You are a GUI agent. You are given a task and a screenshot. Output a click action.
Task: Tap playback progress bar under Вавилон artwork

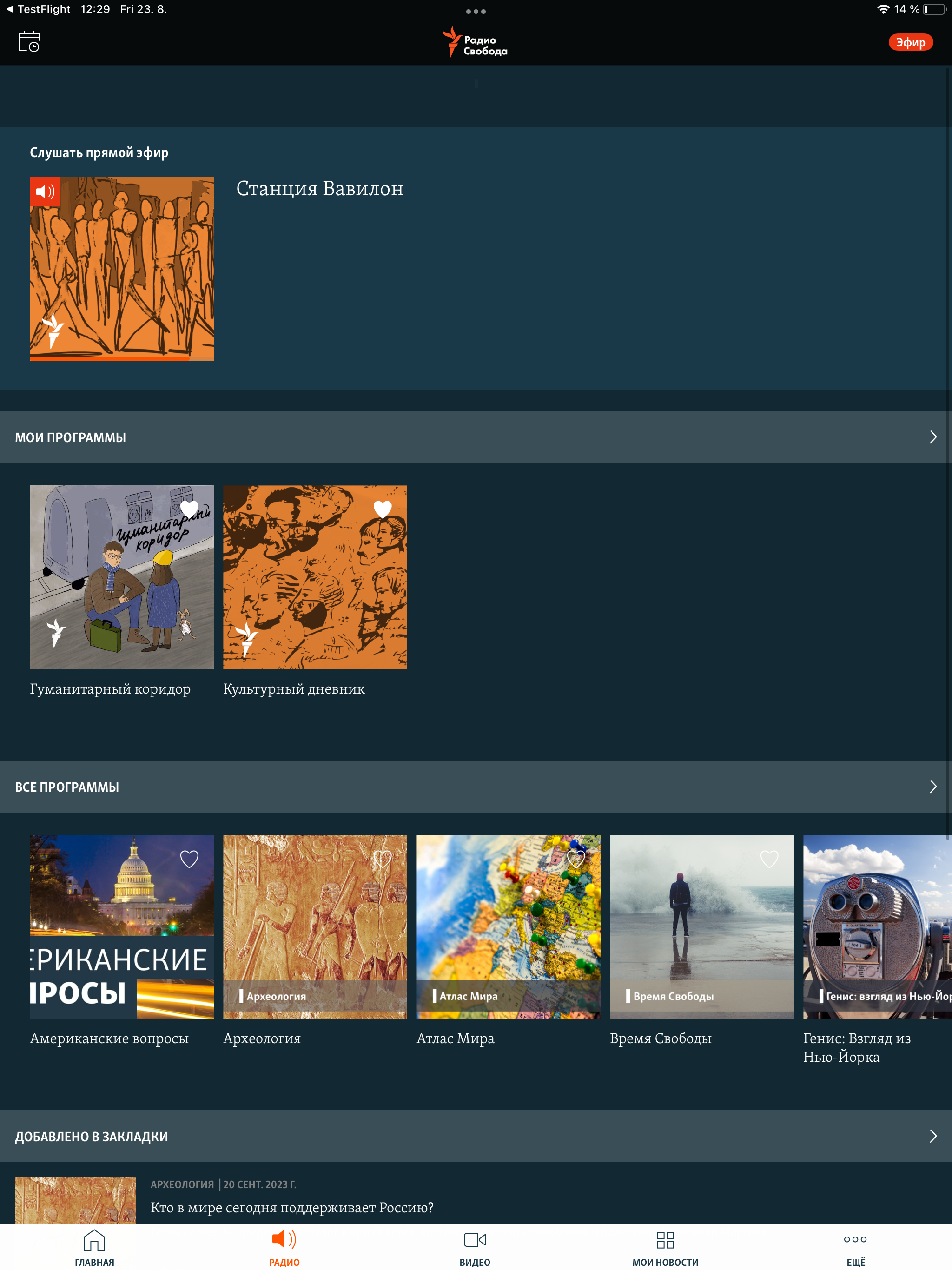[x=121, y=358]
